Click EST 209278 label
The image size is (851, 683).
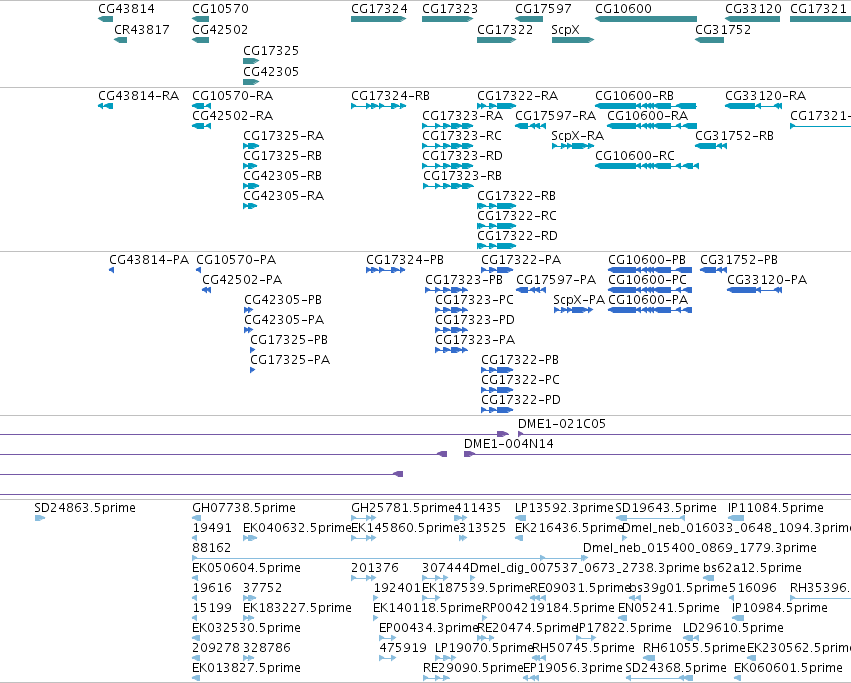(216, 648)
